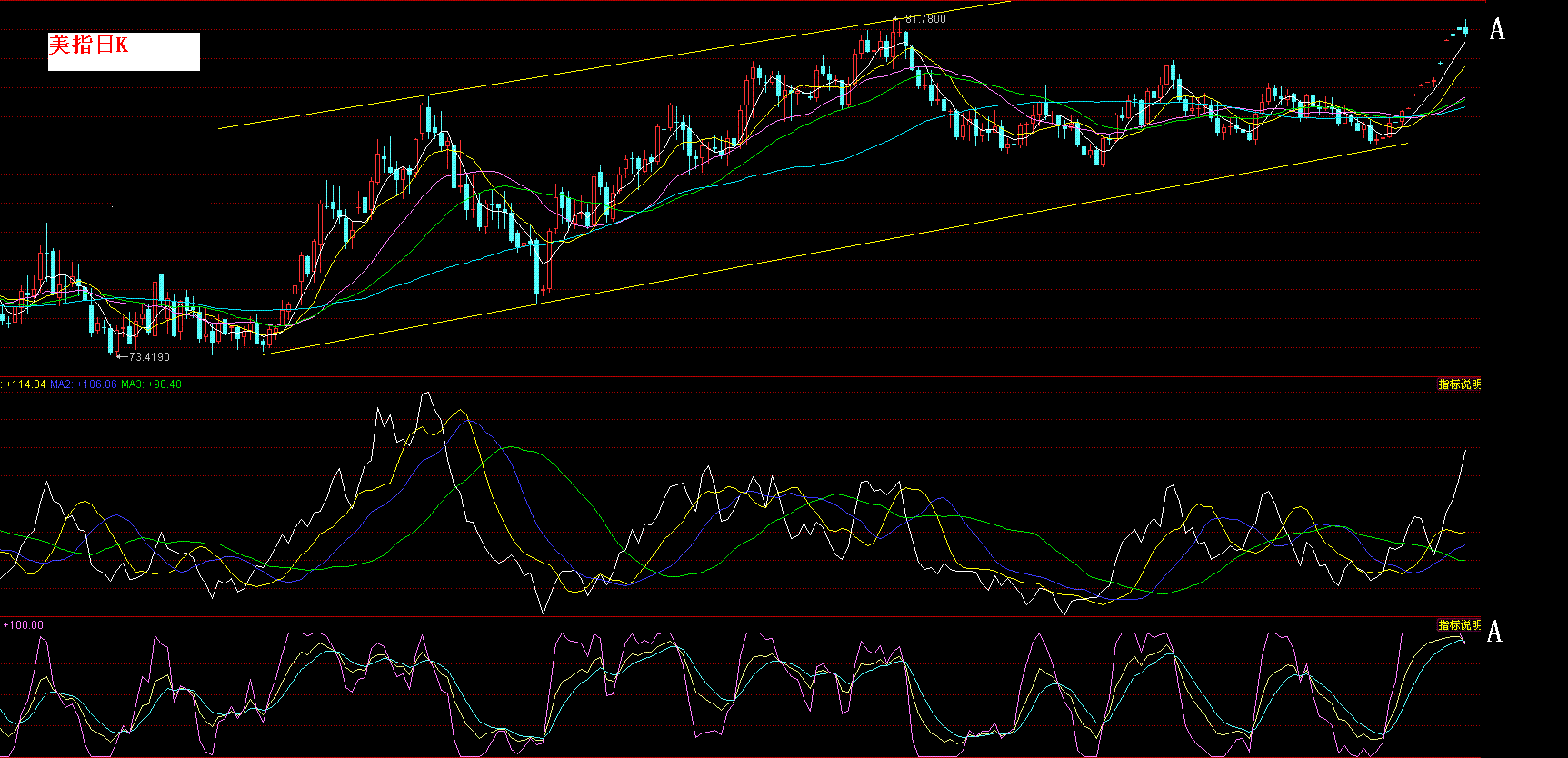
Task: Select the 73.4190 low price label
Action: [x=149, y=357]
